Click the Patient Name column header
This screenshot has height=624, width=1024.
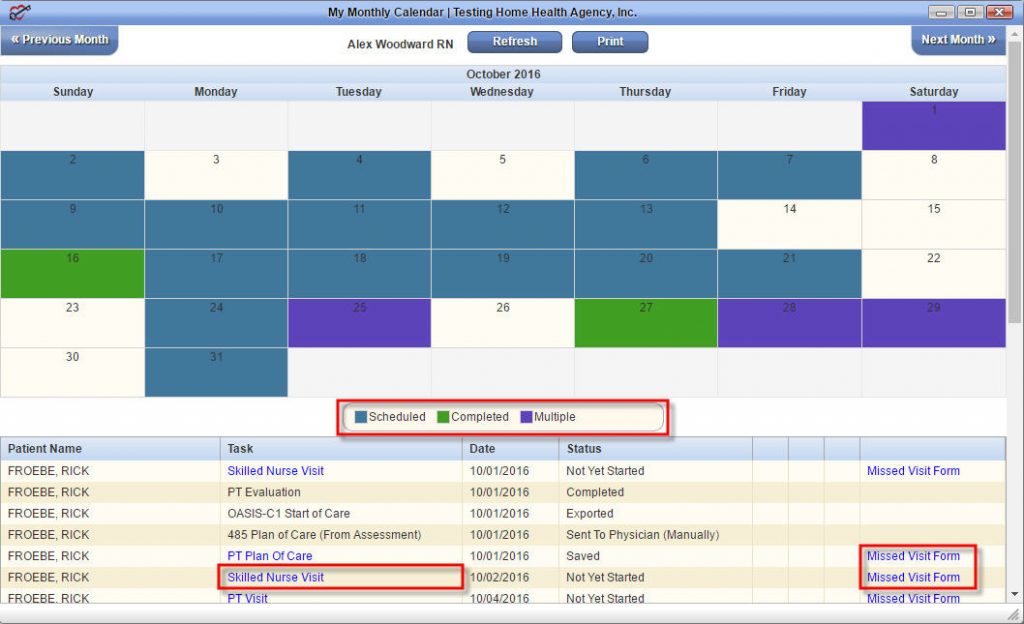(x=110, y=449)
